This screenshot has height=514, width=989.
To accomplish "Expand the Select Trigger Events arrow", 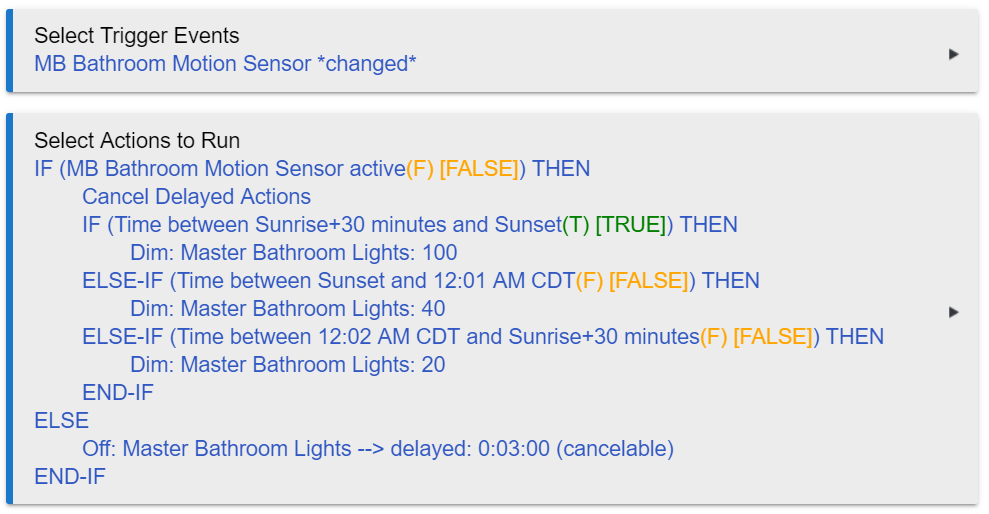I will click(x=953, y=54).
